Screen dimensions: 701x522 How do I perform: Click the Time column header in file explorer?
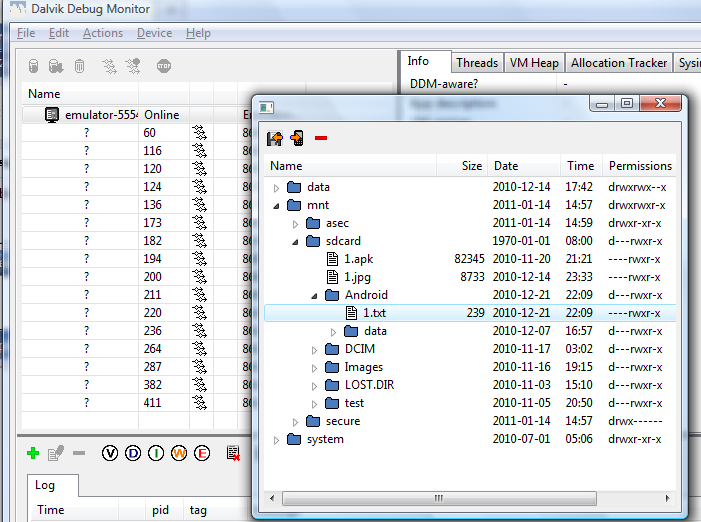[581, 166]
